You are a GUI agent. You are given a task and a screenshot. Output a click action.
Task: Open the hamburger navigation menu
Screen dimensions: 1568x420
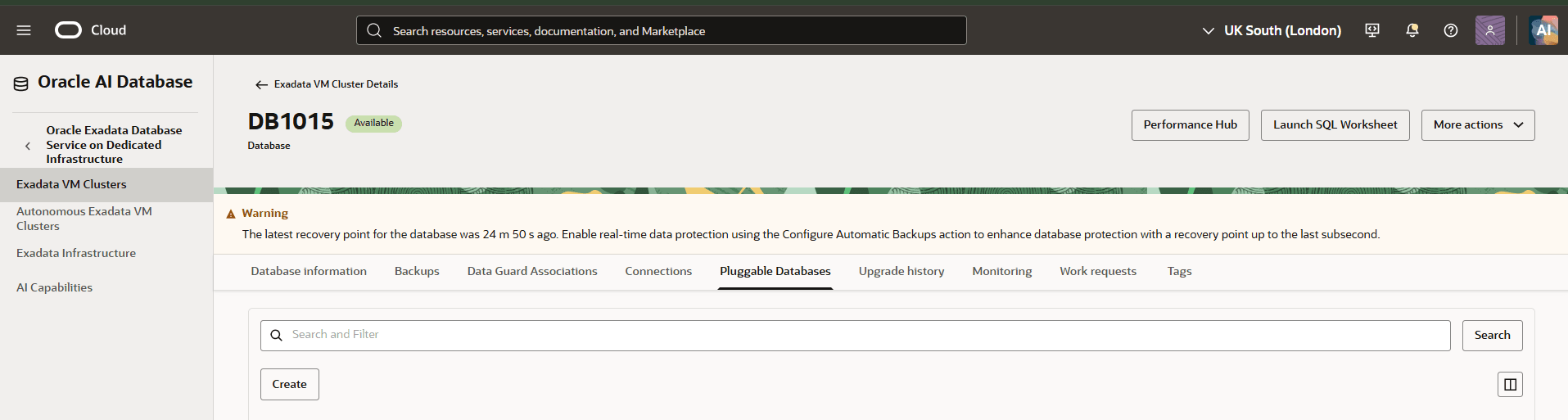pyautogui.click(x=24, y=30)
